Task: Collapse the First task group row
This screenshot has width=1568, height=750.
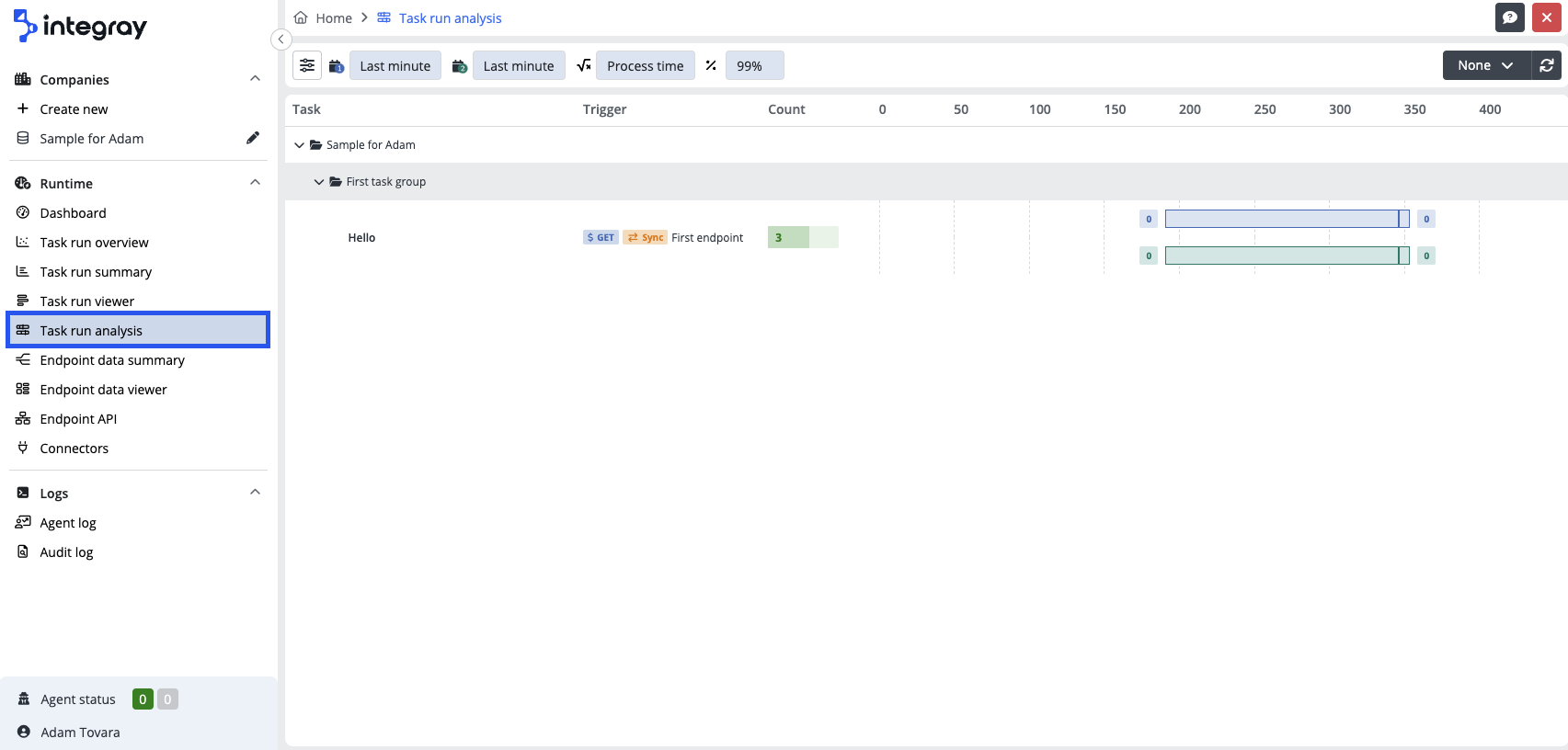Action: pos(319,182)
